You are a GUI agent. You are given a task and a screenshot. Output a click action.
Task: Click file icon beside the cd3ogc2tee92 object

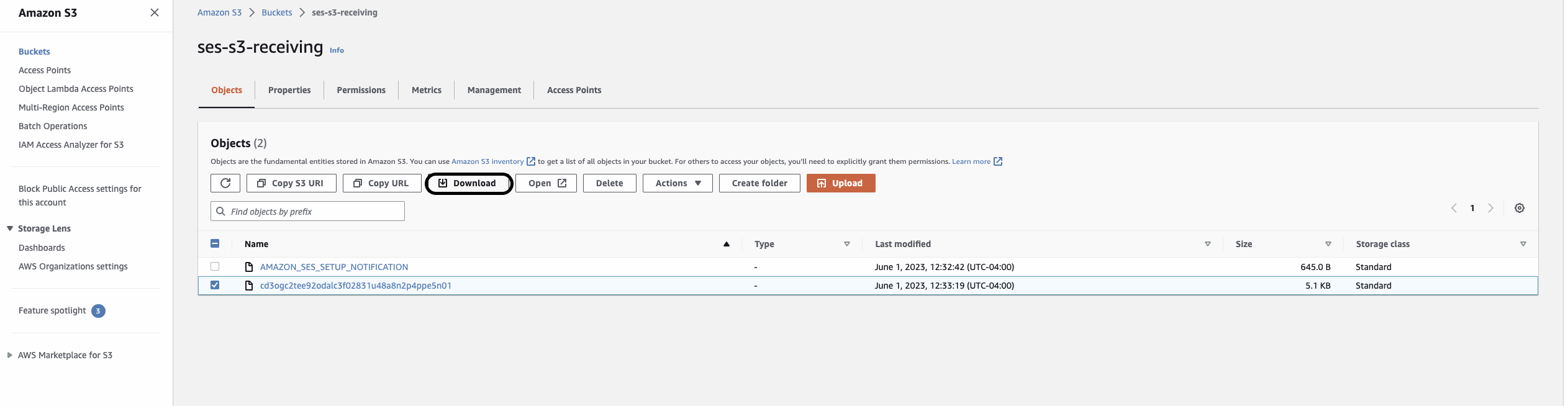(x=249, y=286)
